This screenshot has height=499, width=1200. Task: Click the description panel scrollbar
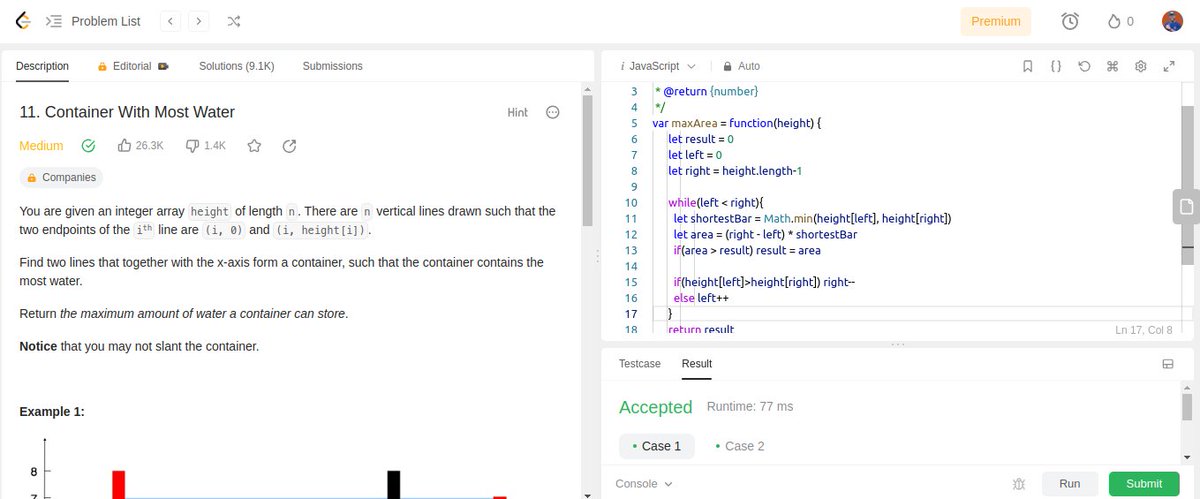(588, 160)
